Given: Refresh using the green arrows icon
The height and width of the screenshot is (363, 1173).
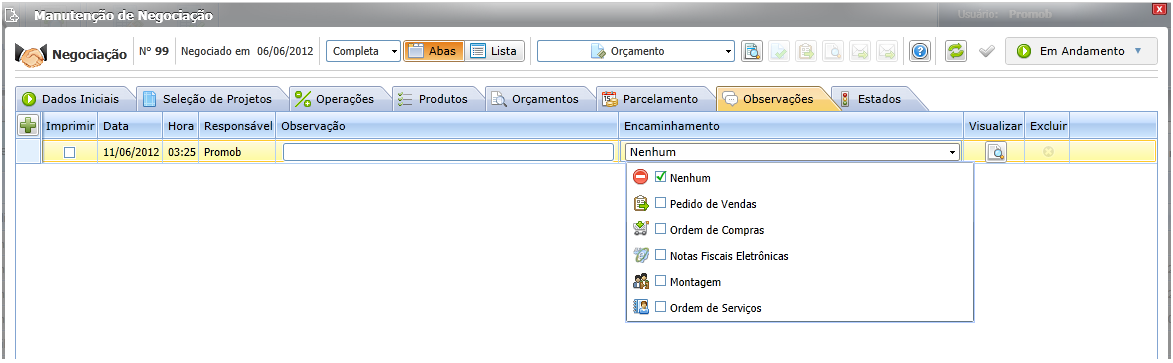Looking at the screenshot, I should click(x=955, y=51).
